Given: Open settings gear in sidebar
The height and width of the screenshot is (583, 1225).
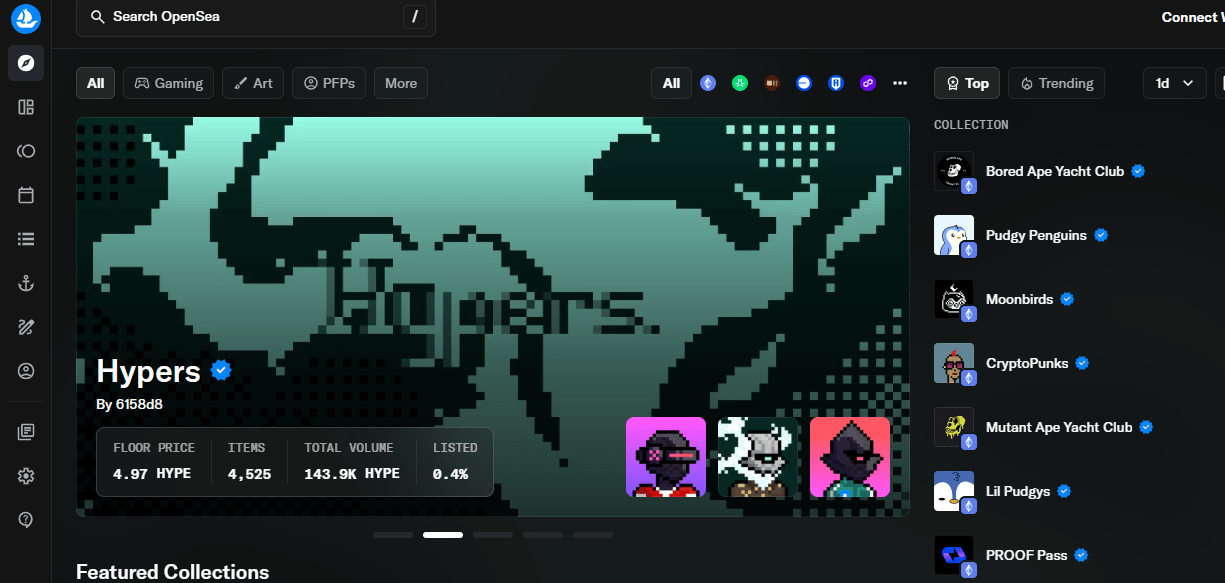Looking at the screenshot, I should pos(26,476).
